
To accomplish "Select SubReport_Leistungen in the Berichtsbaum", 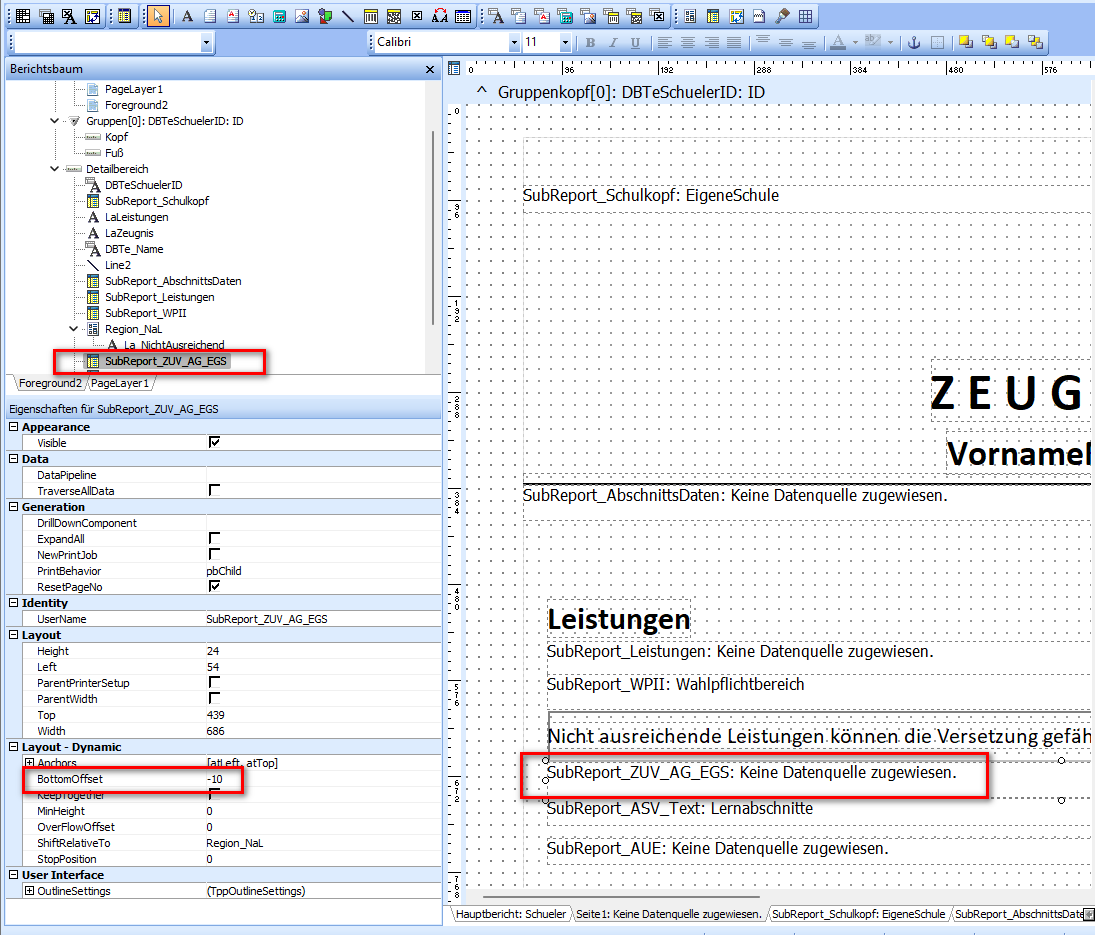I will (159, 297).
